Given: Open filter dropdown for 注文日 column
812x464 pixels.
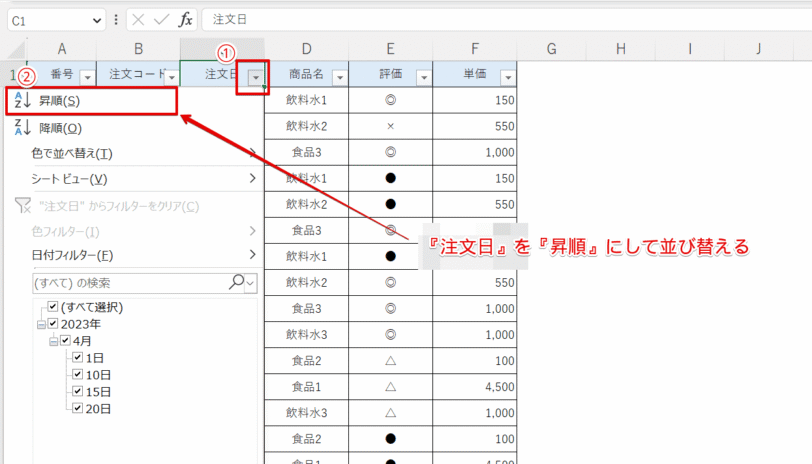Looking at the screenshot, I should (256, 78).
